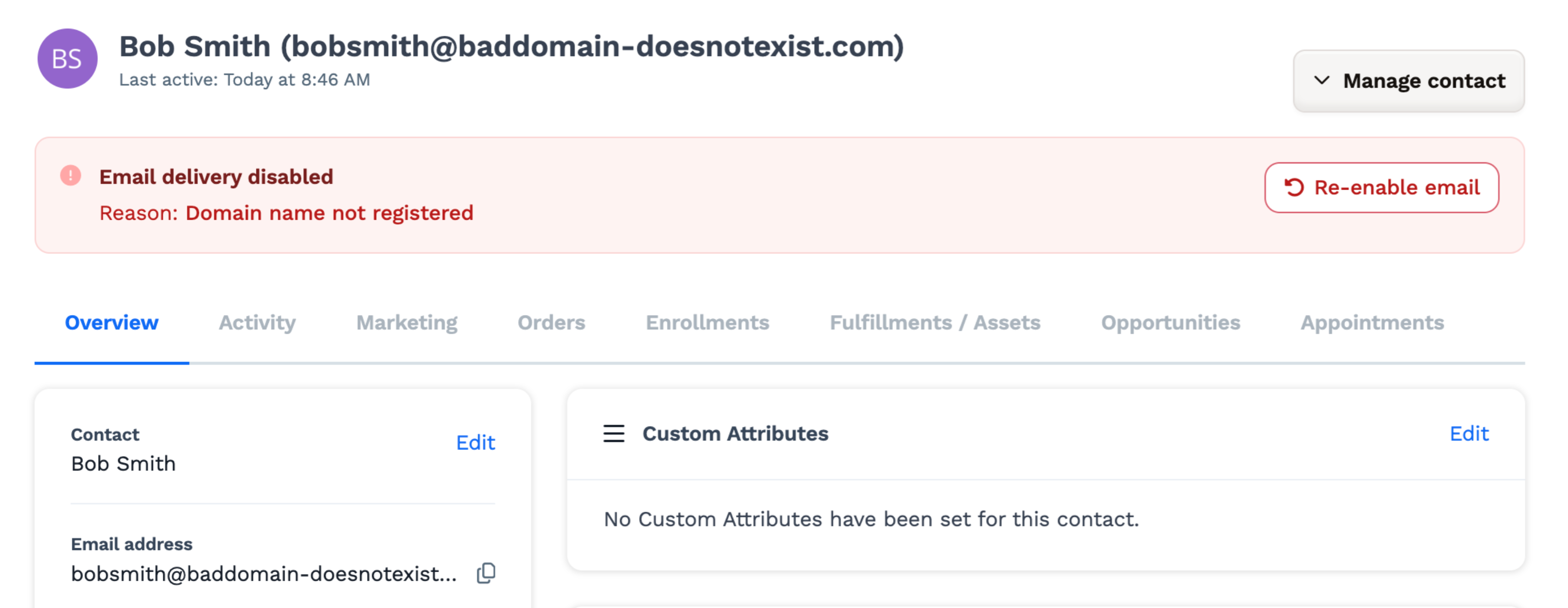Open the Marketing tab

coord(407,322)
